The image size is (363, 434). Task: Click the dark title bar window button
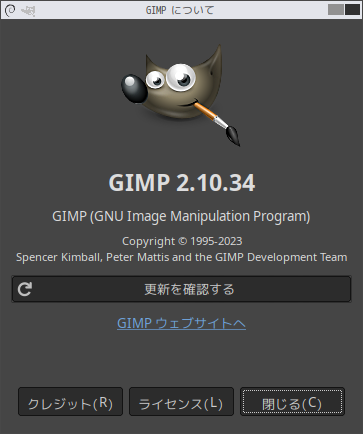coord(352,10)
